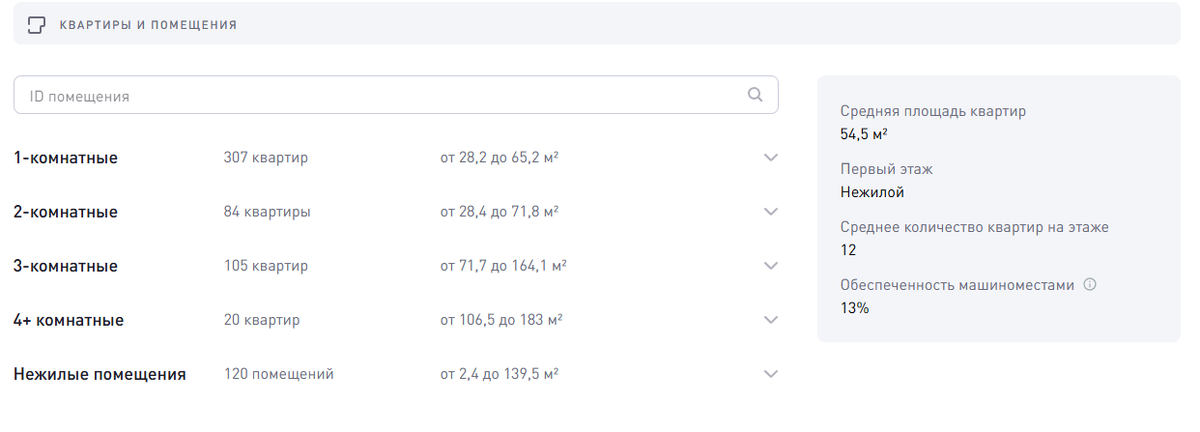Select the 4+ комнатные category label

point(68,320)
